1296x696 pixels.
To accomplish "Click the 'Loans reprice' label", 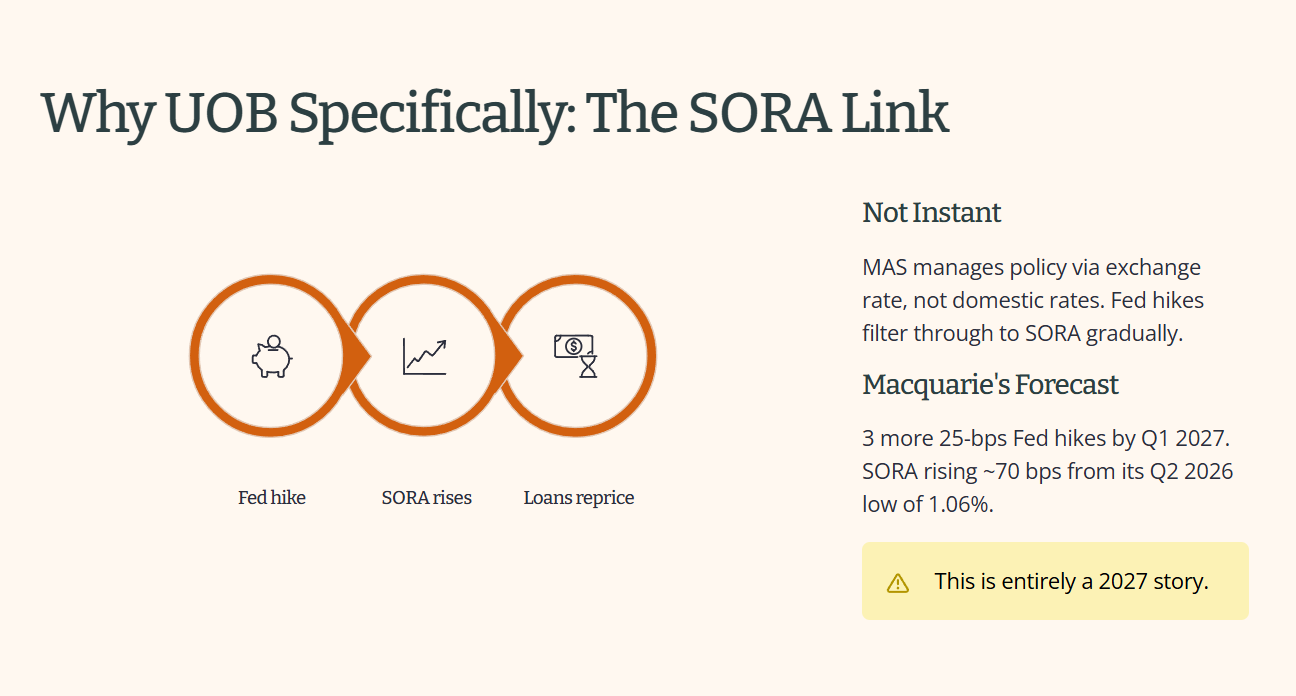I will click(x=579, y=497).
